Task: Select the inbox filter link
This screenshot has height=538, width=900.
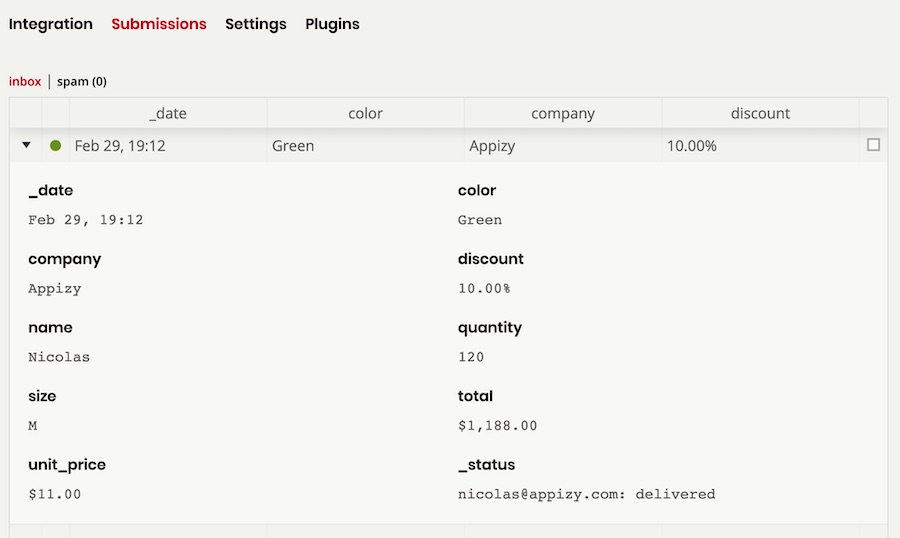Action: pos(25,82)
